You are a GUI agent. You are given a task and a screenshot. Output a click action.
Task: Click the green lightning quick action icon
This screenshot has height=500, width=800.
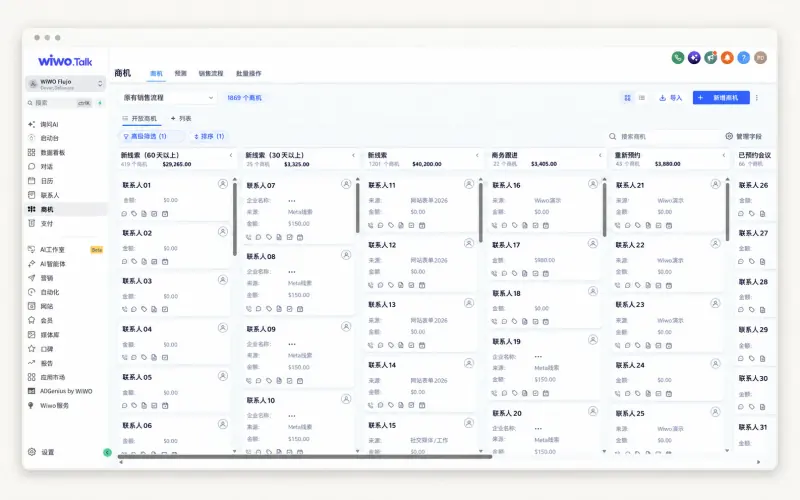click(100, 103)
